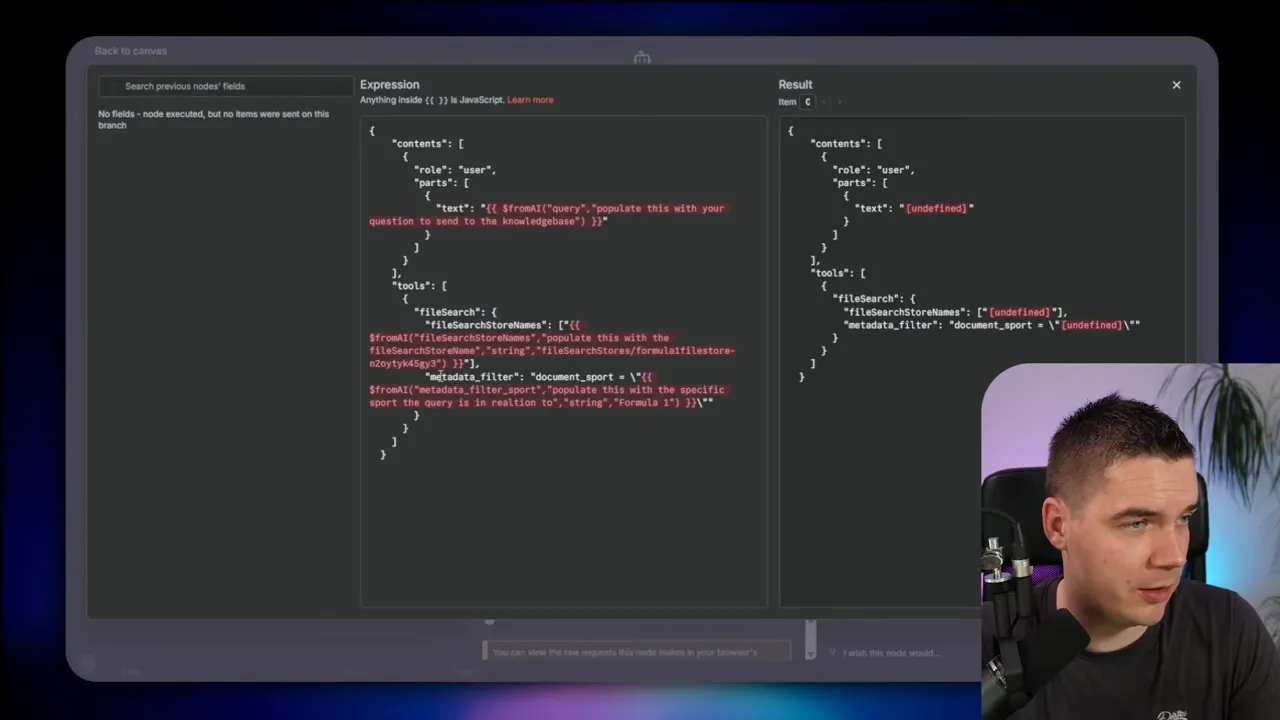Click the I wish this node would feedback text

892,652
